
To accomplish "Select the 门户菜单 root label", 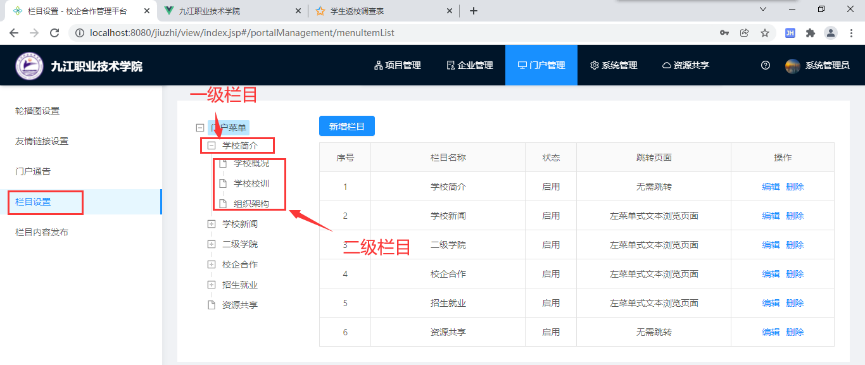I will 228,128.
